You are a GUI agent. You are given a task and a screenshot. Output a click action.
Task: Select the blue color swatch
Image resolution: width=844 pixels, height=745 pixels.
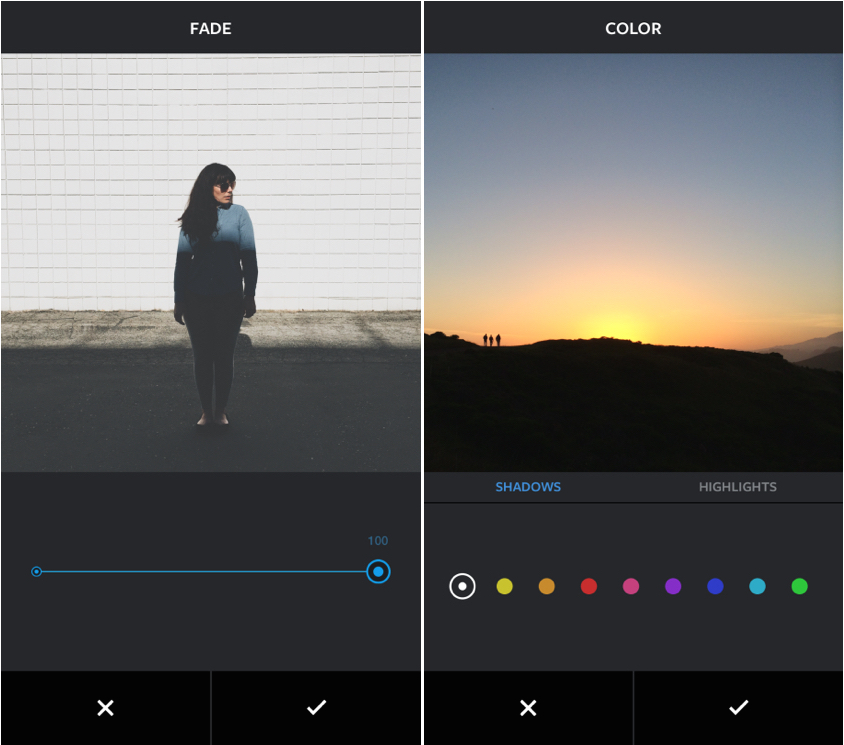pos(715,586)
